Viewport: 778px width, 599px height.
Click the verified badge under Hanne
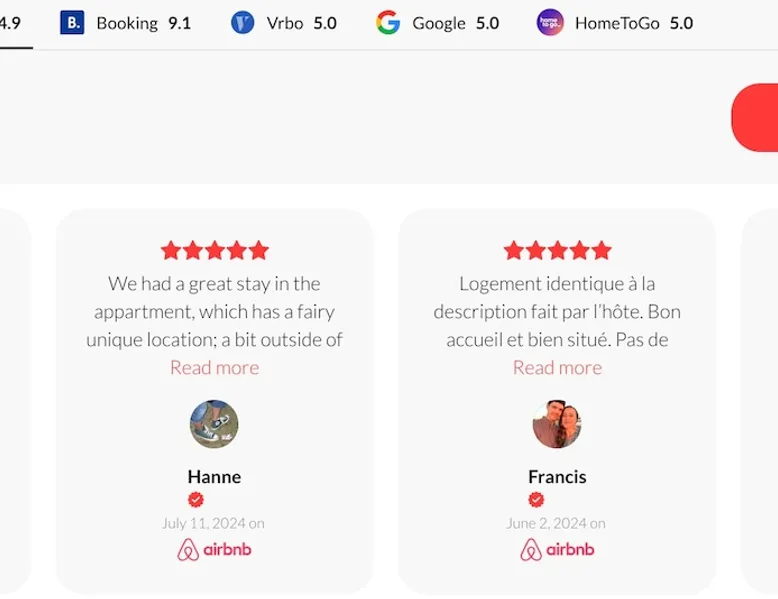click(196, 499)
